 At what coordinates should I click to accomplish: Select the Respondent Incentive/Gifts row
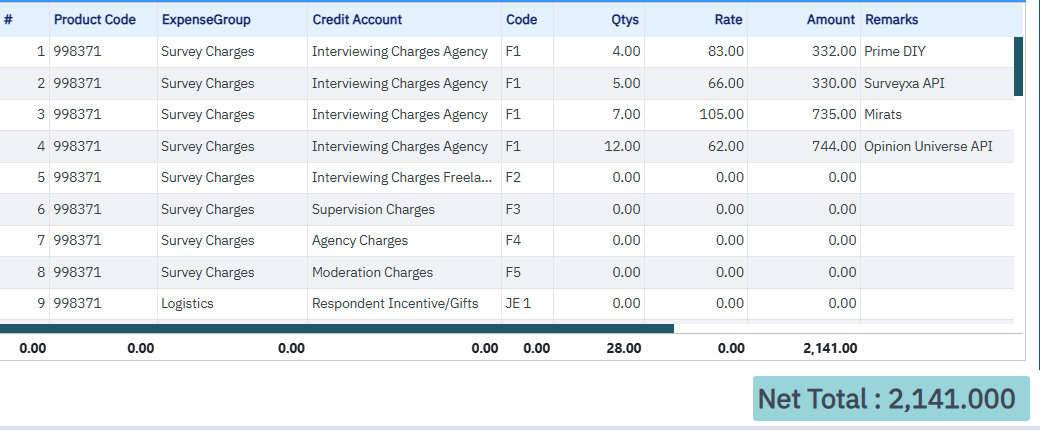(507, 304)
